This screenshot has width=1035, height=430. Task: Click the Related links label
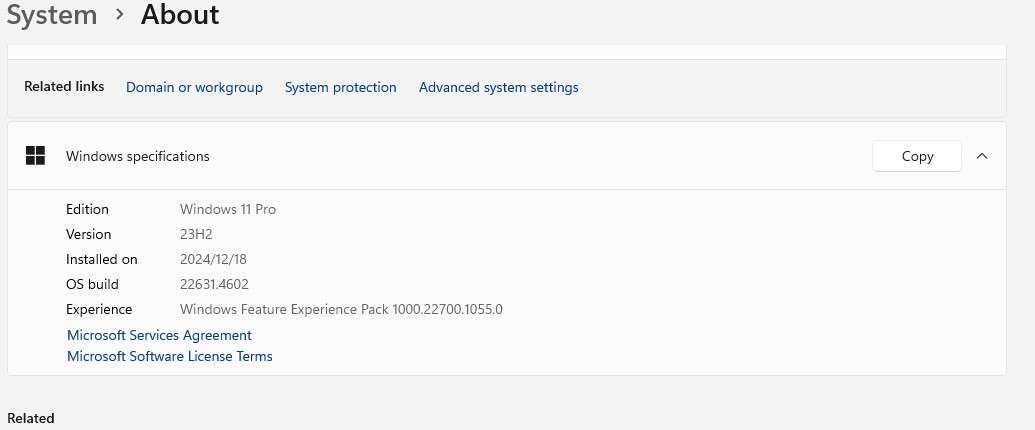click(x=64, y=87)
